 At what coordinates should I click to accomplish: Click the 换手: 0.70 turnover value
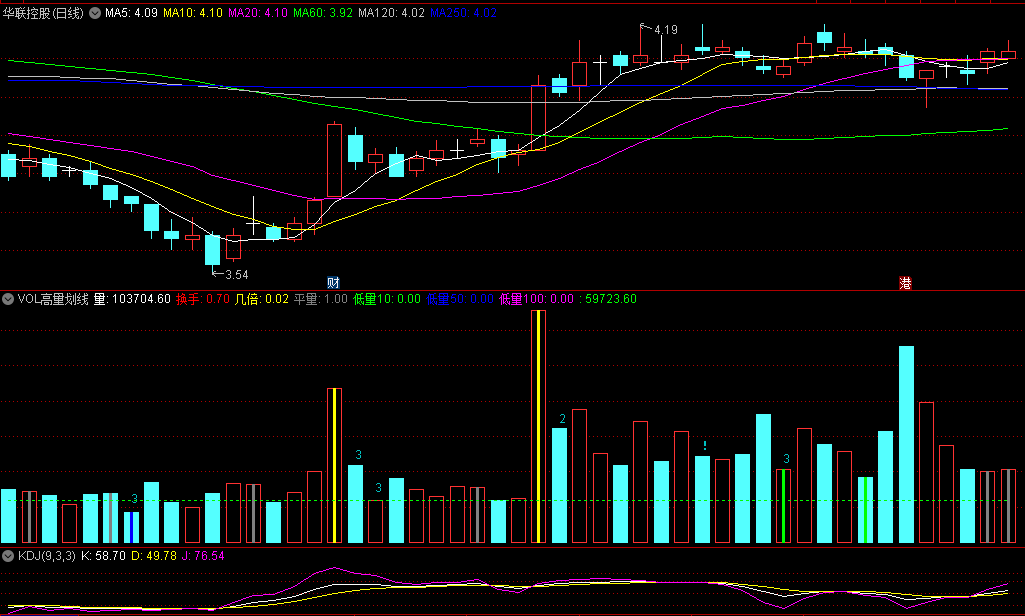click(x=203, y=299)
